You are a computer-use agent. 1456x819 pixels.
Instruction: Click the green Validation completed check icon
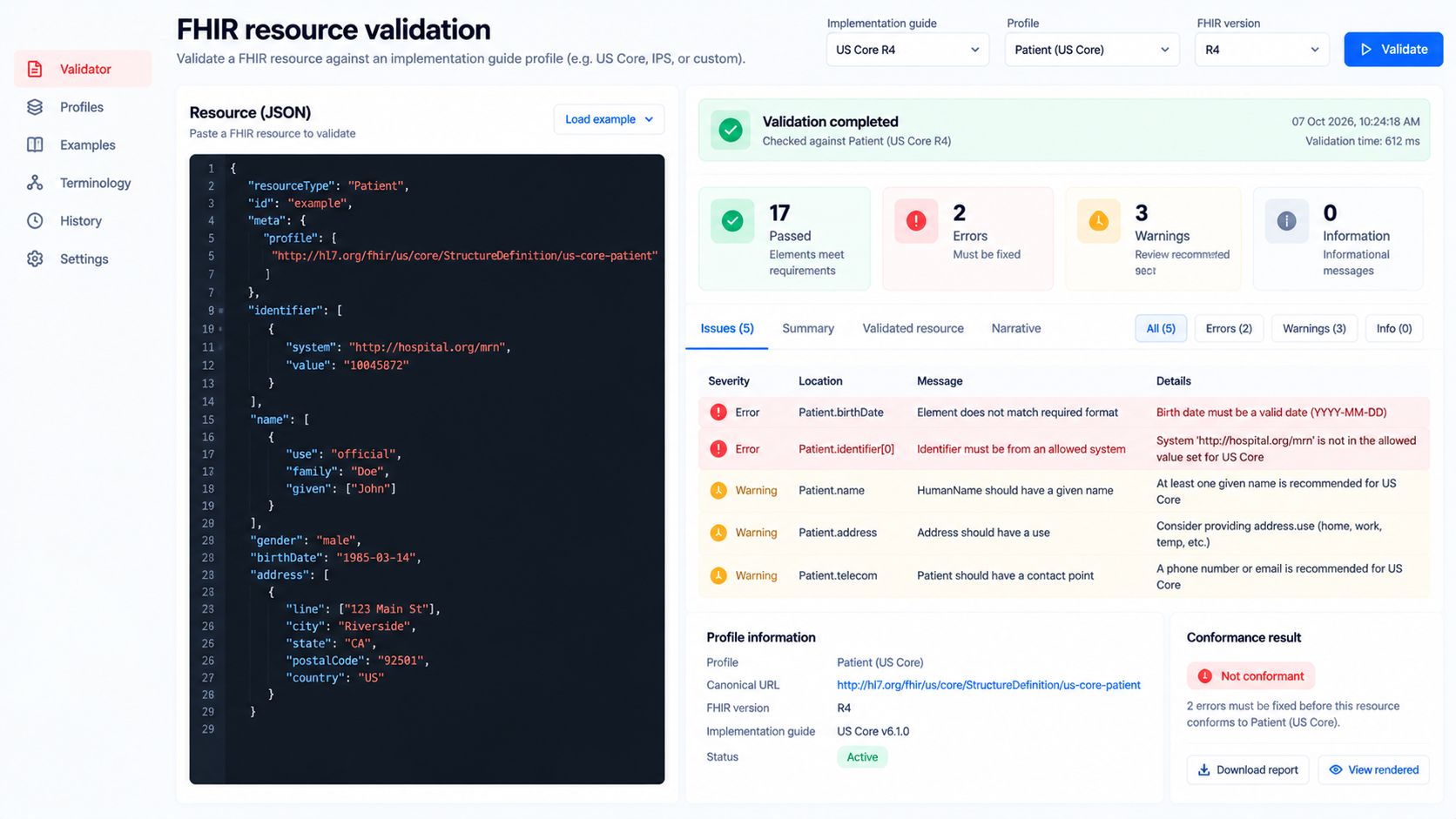coord(731,131)
